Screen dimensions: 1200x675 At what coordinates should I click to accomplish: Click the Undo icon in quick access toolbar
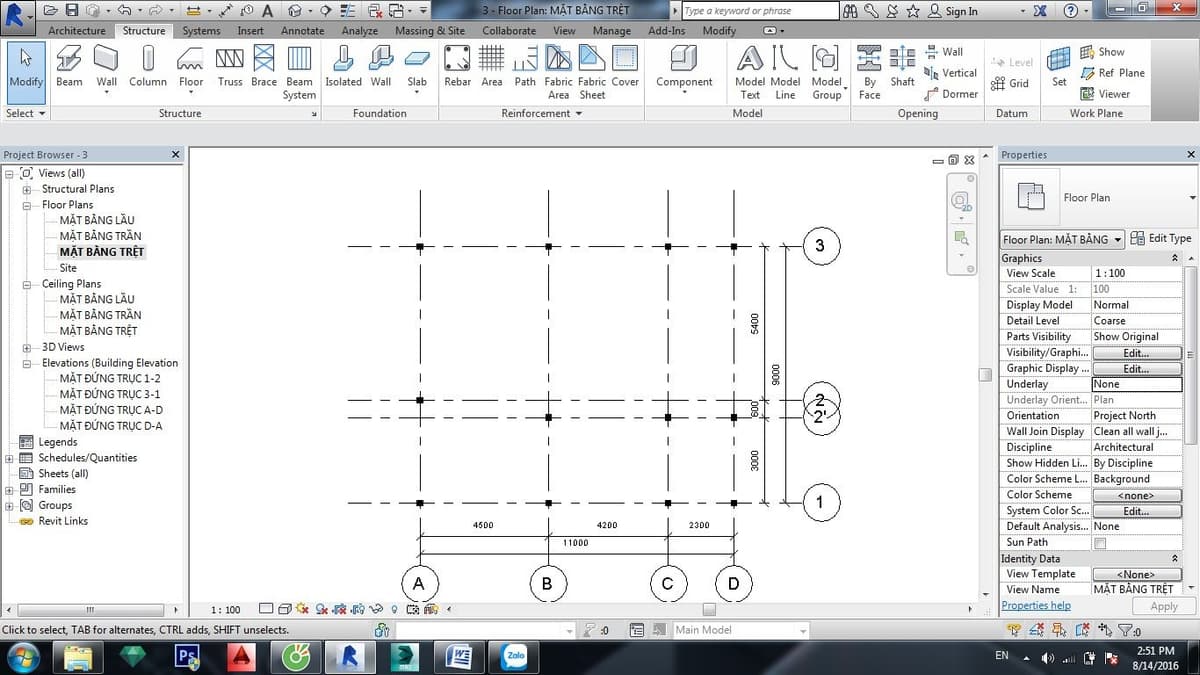point(123,11)
